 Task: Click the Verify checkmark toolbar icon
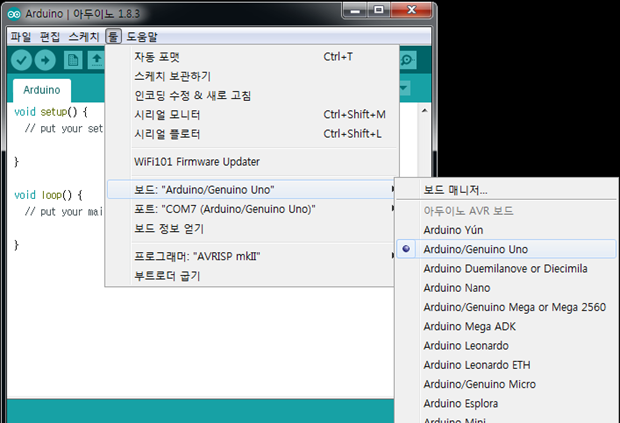tap(21, 60)
